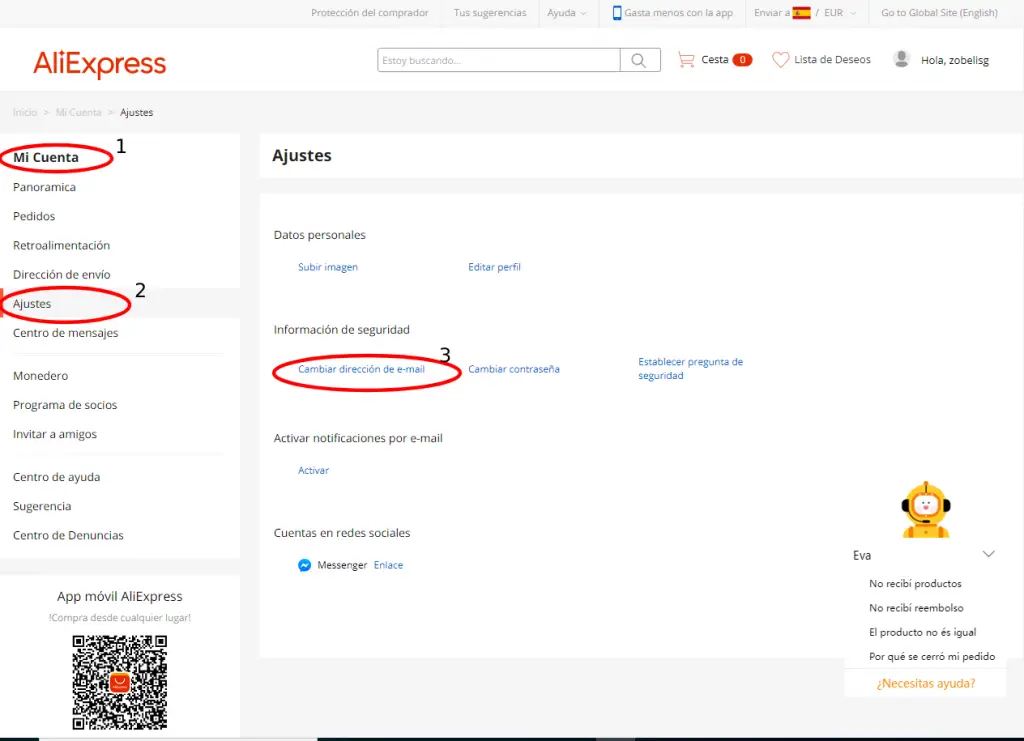Click the user avatar icon
The height and width of the screenshot is (741, 1024).
(901, 59)
